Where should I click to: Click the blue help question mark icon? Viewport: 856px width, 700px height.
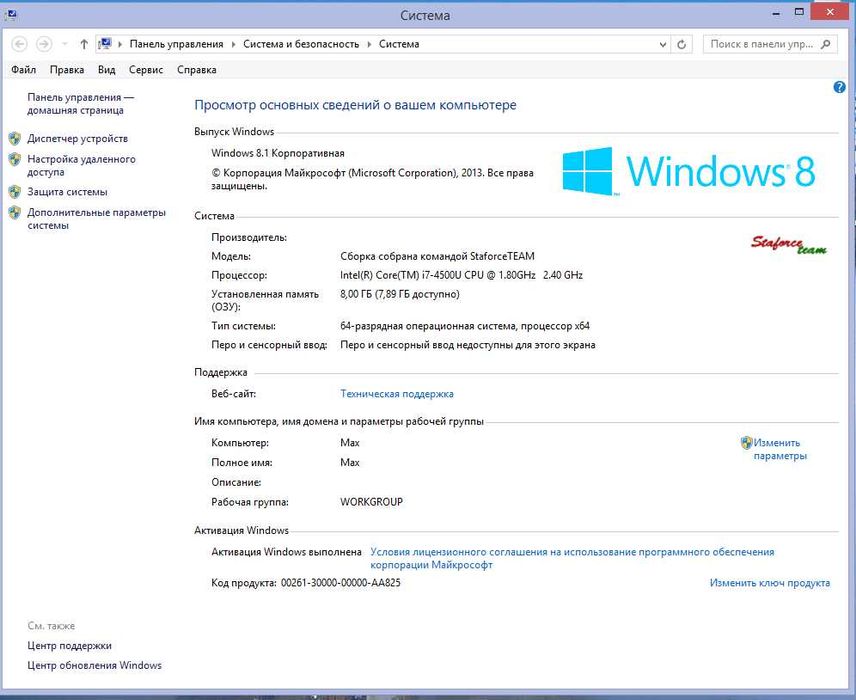point(839,87)
